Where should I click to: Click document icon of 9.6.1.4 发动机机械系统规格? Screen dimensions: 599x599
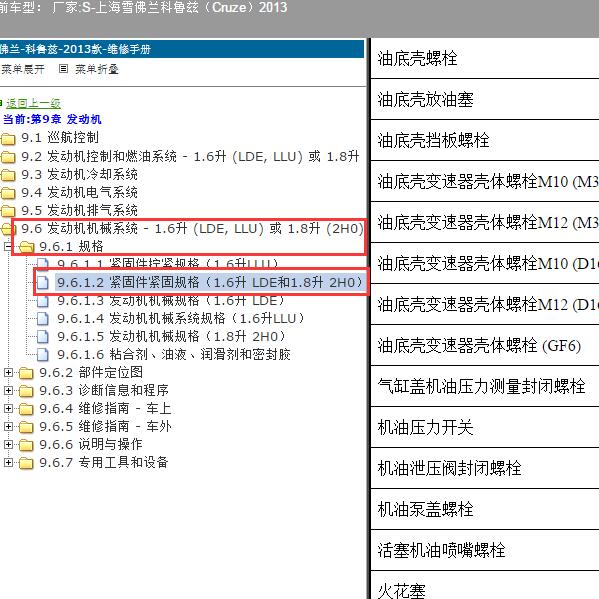tap(43, 319)
